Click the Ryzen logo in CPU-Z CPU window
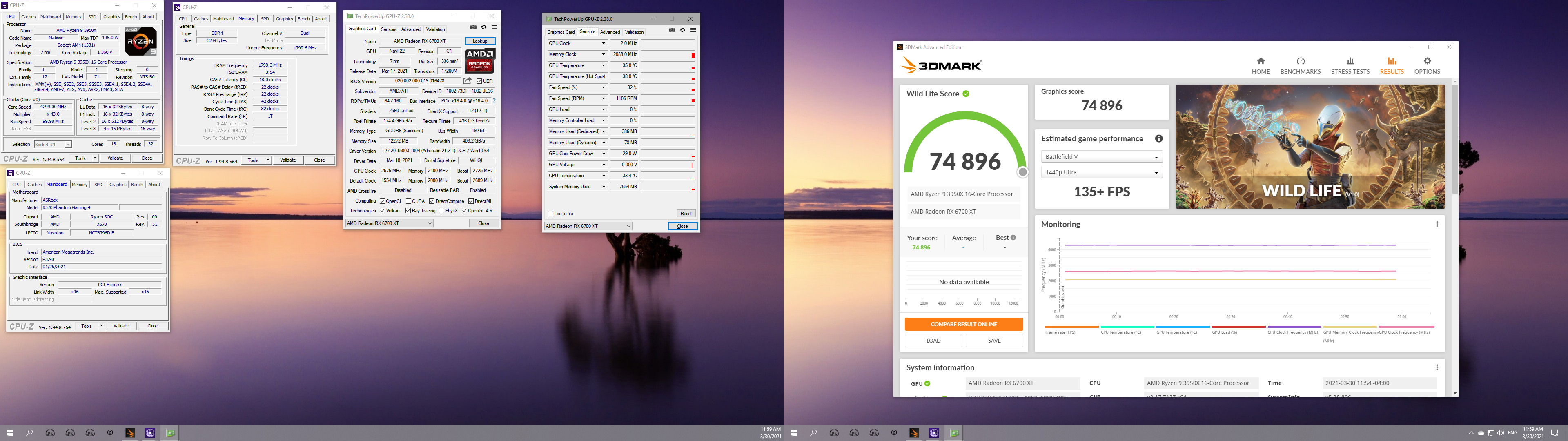The width and height of the screenshot is (1568, 441). 140,42
